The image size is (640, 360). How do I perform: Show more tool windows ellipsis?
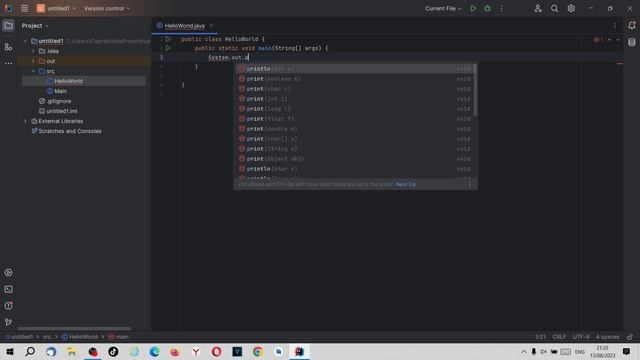click(8, 63)
